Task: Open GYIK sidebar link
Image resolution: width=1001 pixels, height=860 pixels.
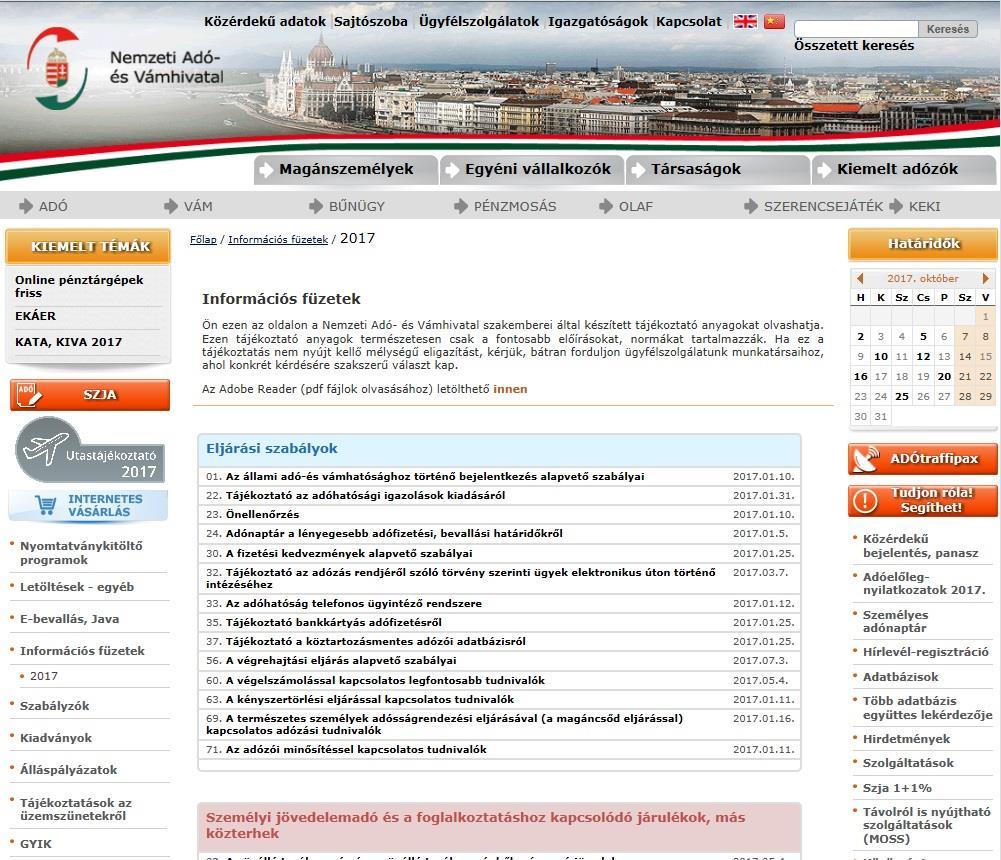Action: point(36,844)
